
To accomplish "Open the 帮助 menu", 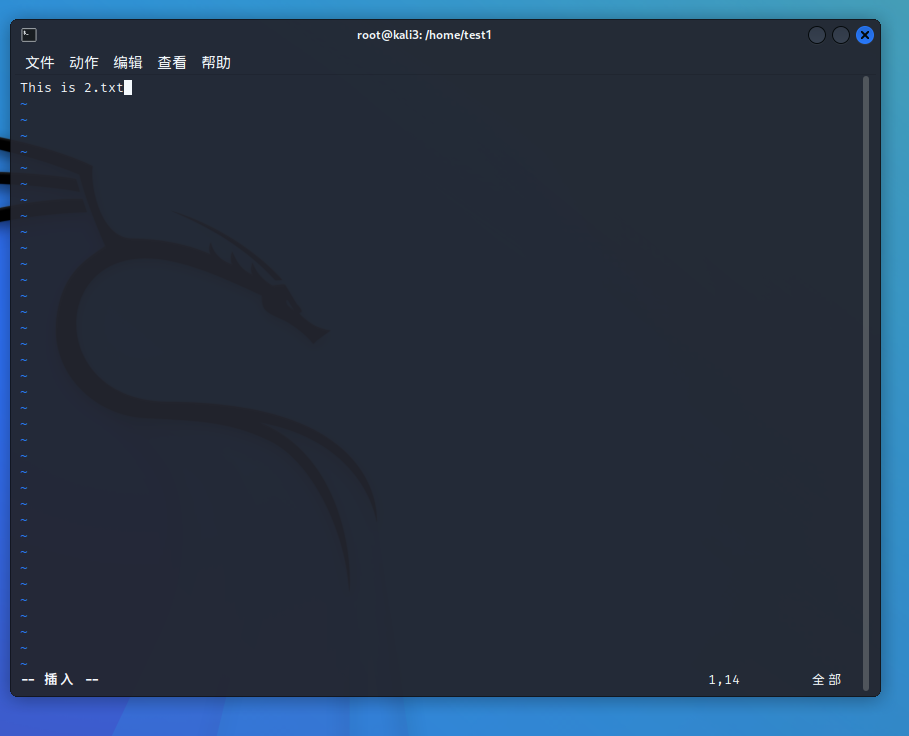I will [216, 63].
